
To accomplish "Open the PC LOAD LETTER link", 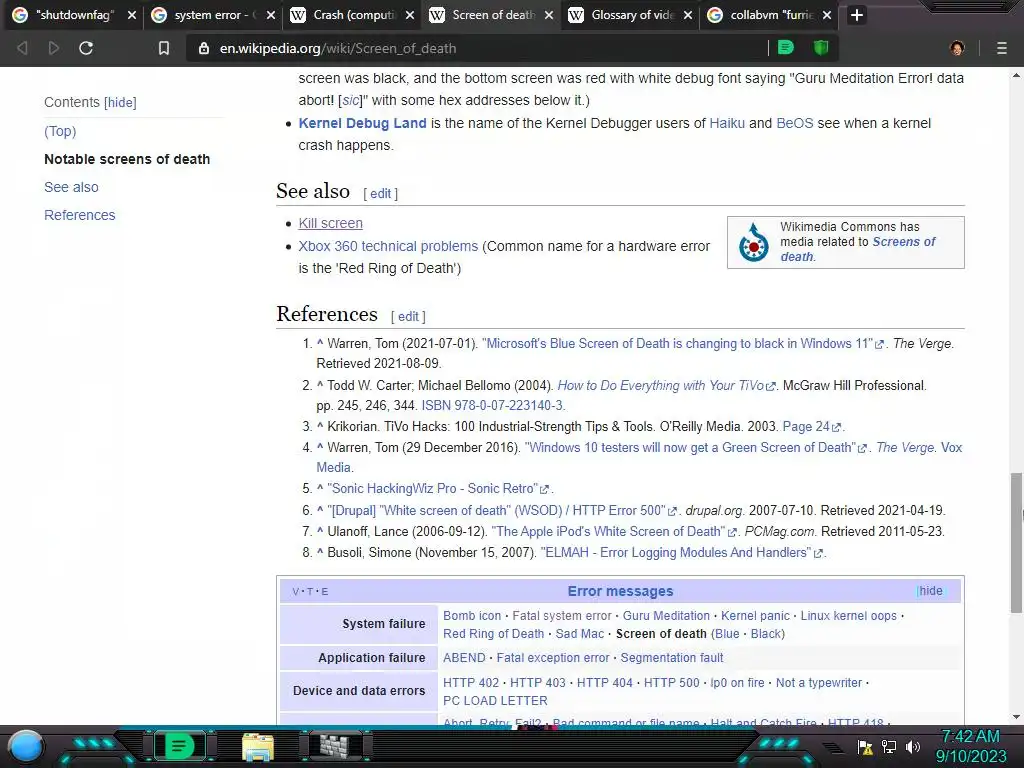I will 495,701.
